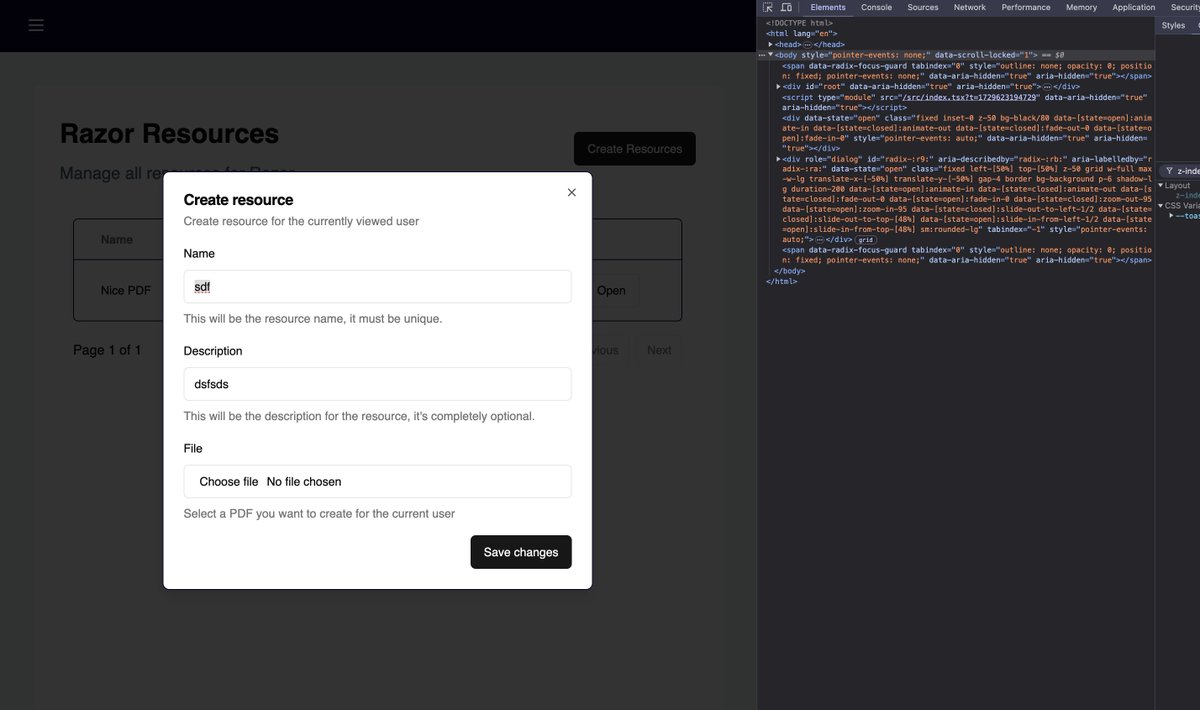The height and width of the screenshot is (710, 1200).
Task: Click the inspect element picker icon
Action: click(x=768, y=7)
